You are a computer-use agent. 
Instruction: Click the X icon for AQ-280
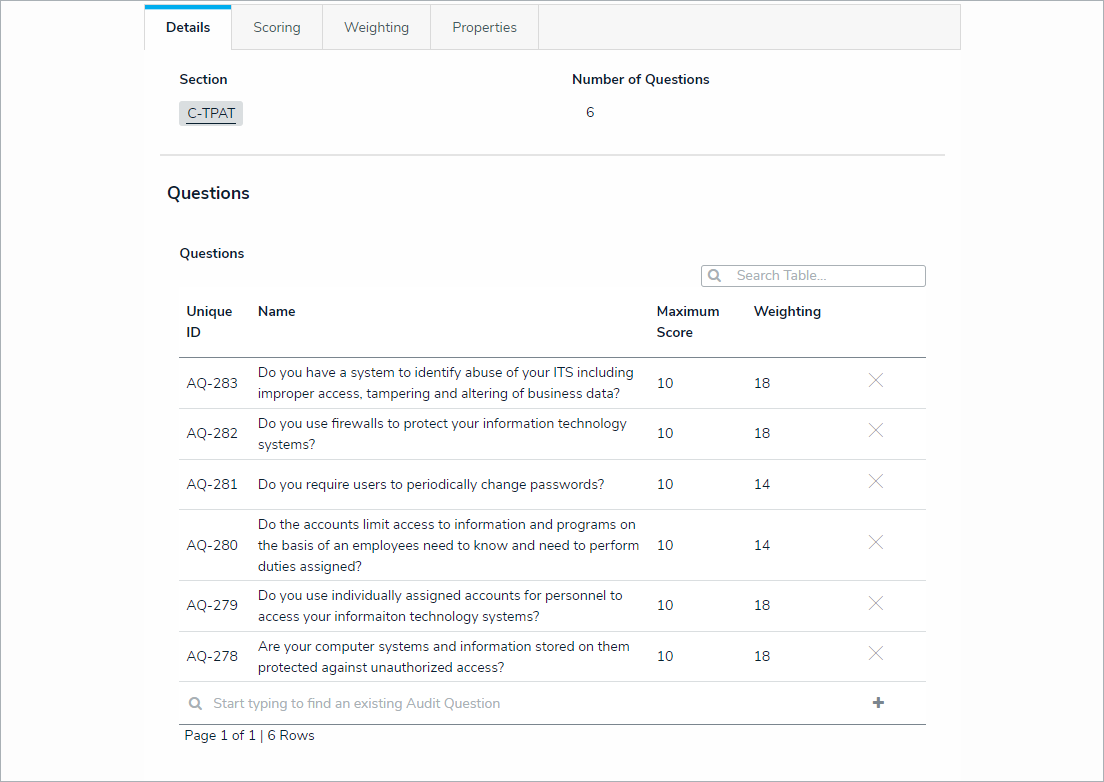(875, 542)
